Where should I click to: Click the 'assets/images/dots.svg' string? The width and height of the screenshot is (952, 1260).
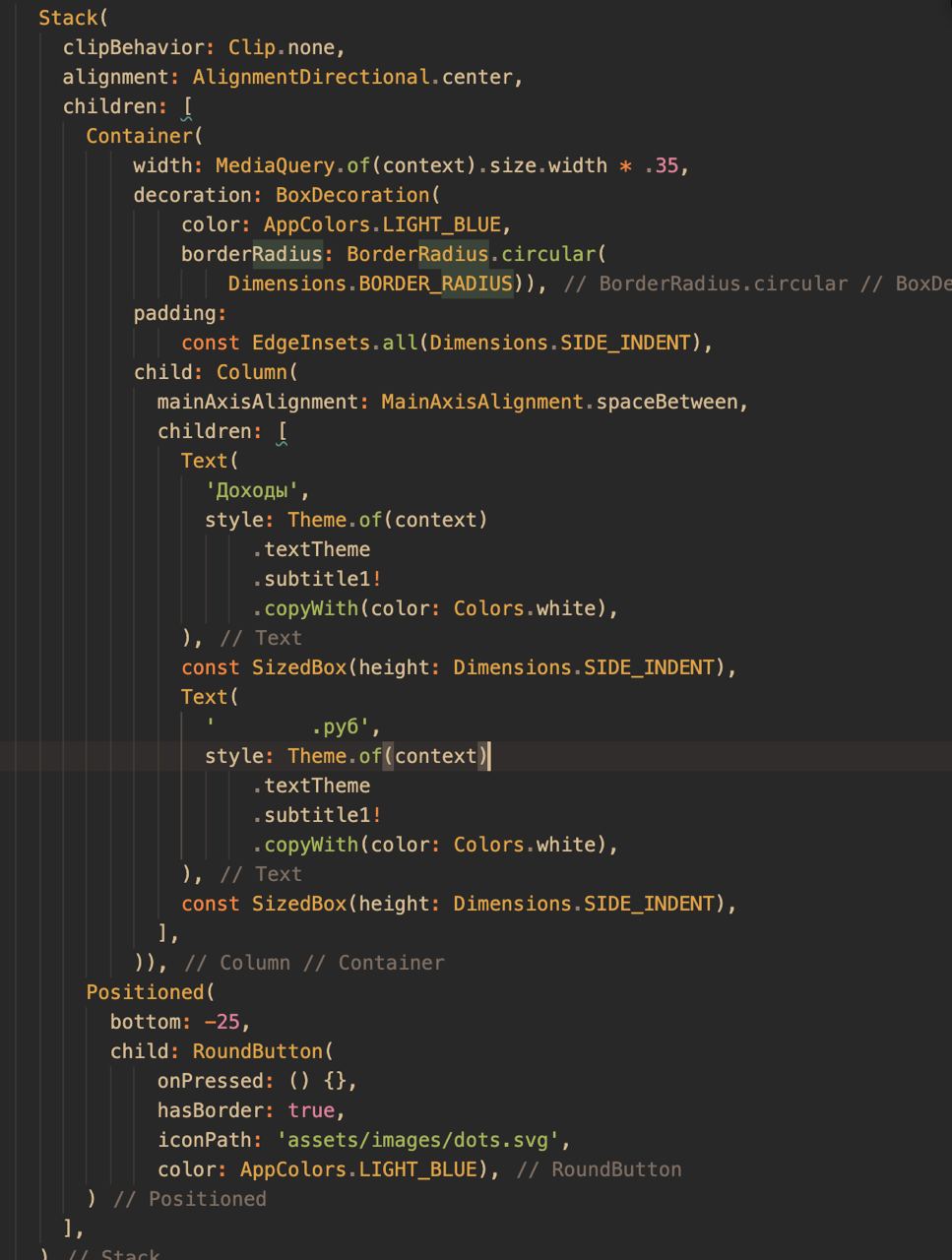pos(418,1140)
